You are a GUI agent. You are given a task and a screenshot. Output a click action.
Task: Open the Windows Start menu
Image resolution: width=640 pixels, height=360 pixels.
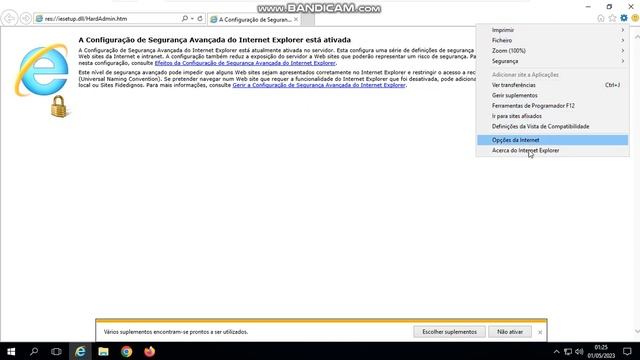point(11,351)
